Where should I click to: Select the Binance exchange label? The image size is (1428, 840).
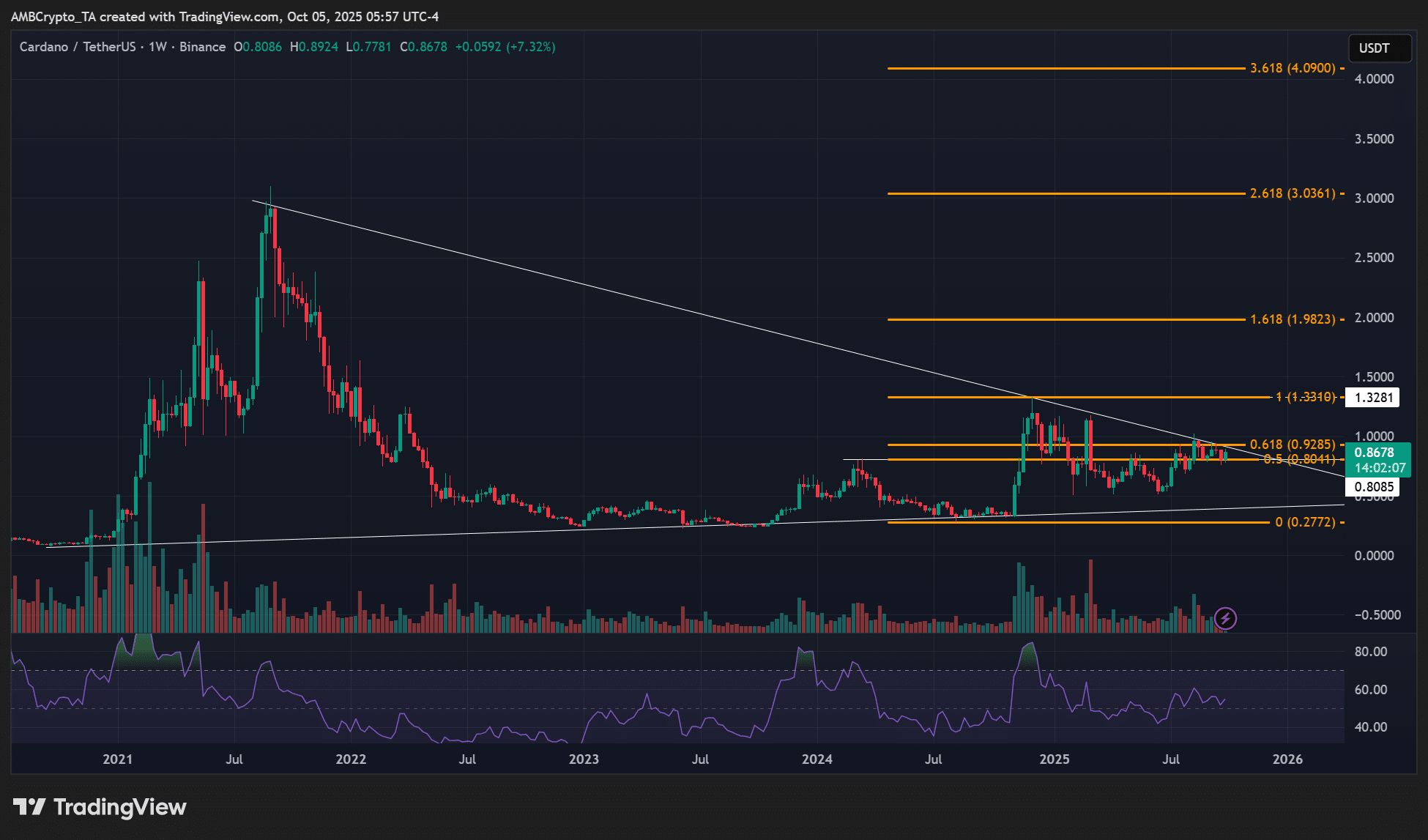tap(204, 47)
